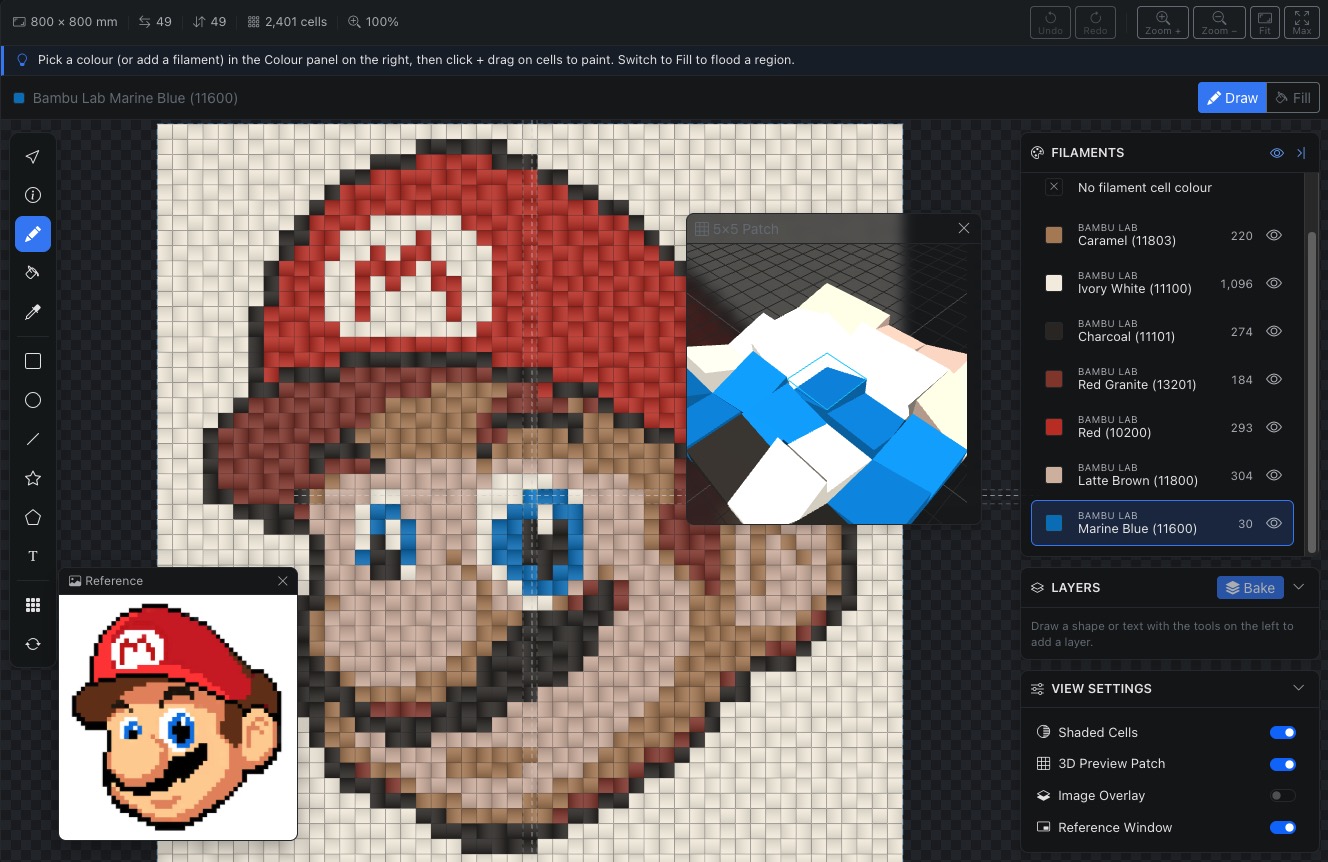Click the Undo button
Viewport: 1328px width, 862px height.
pos(1050,22)
